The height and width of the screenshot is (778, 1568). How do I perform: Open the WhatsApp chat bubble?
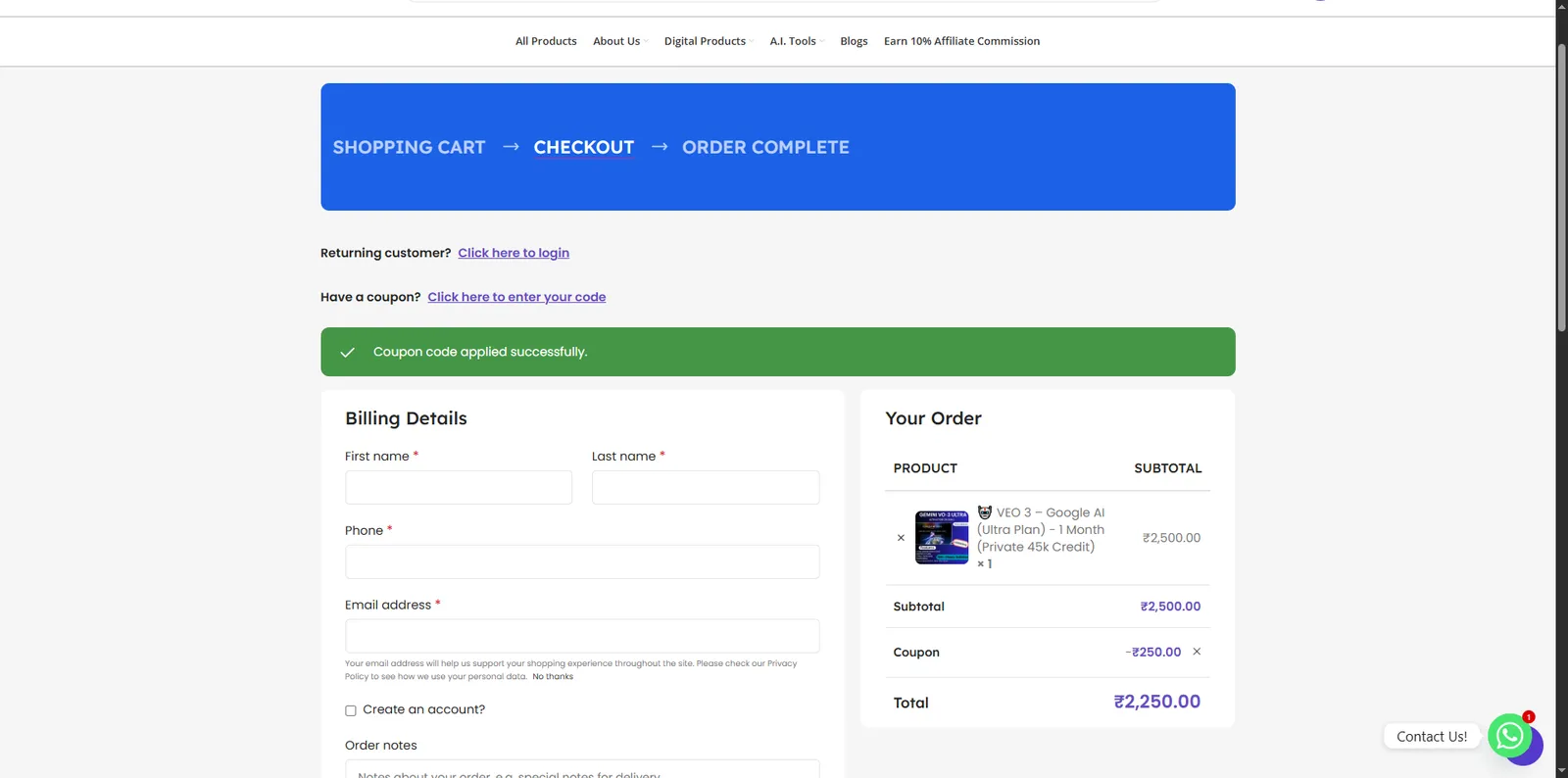click(1509, 735)
